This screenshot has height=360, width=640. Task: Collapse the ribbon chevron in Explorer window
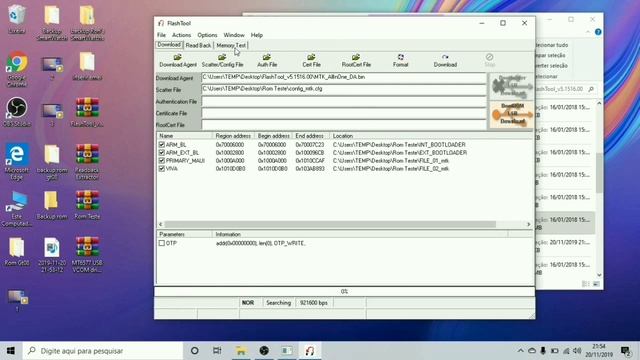588,32
